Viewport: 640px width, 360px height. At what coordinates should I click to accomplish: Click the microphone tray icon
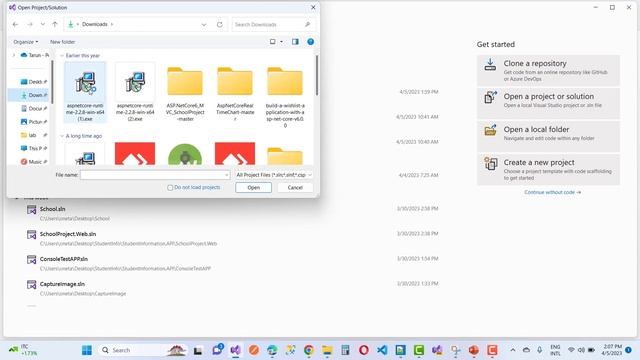point(540,350)
